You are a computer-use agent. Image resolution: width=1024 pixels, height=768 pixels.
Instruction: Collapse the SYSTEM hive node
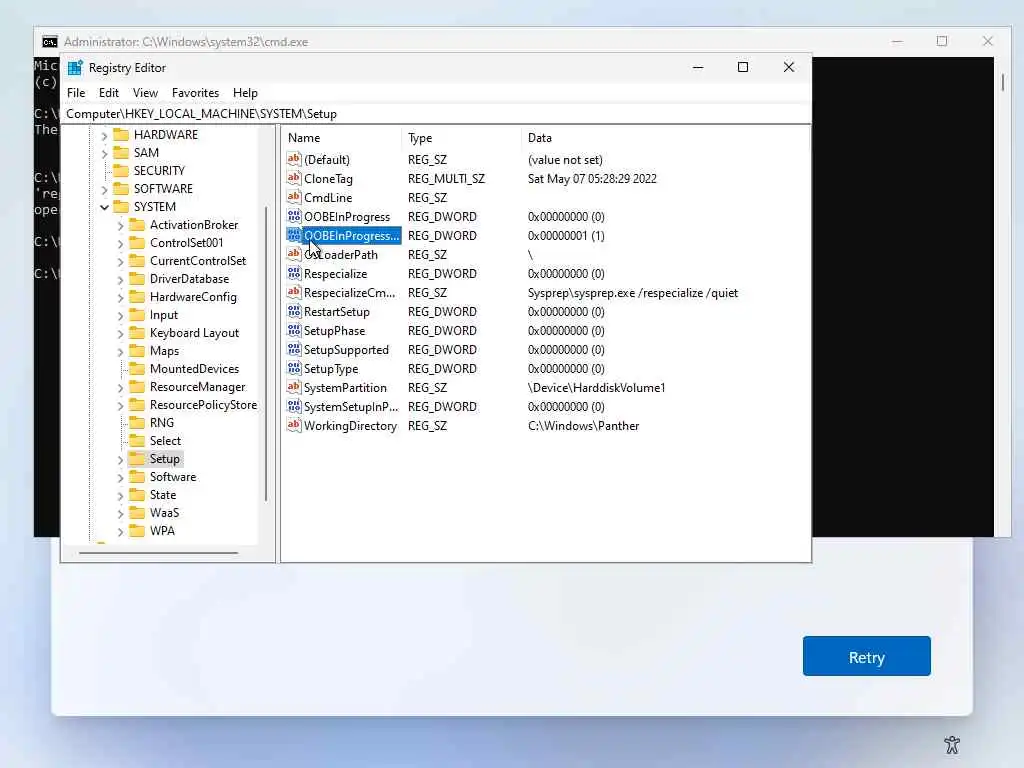pos(104,207)
